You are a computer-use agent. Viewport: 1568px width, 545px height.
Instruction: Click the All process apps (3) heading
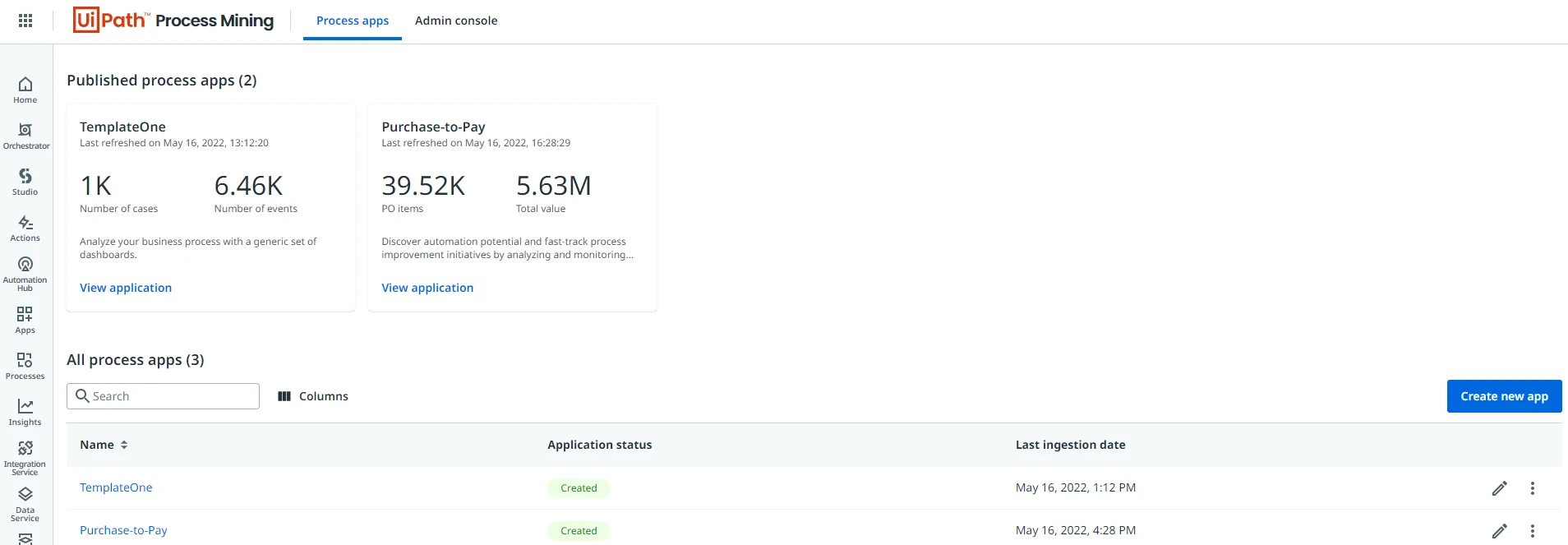136,360
